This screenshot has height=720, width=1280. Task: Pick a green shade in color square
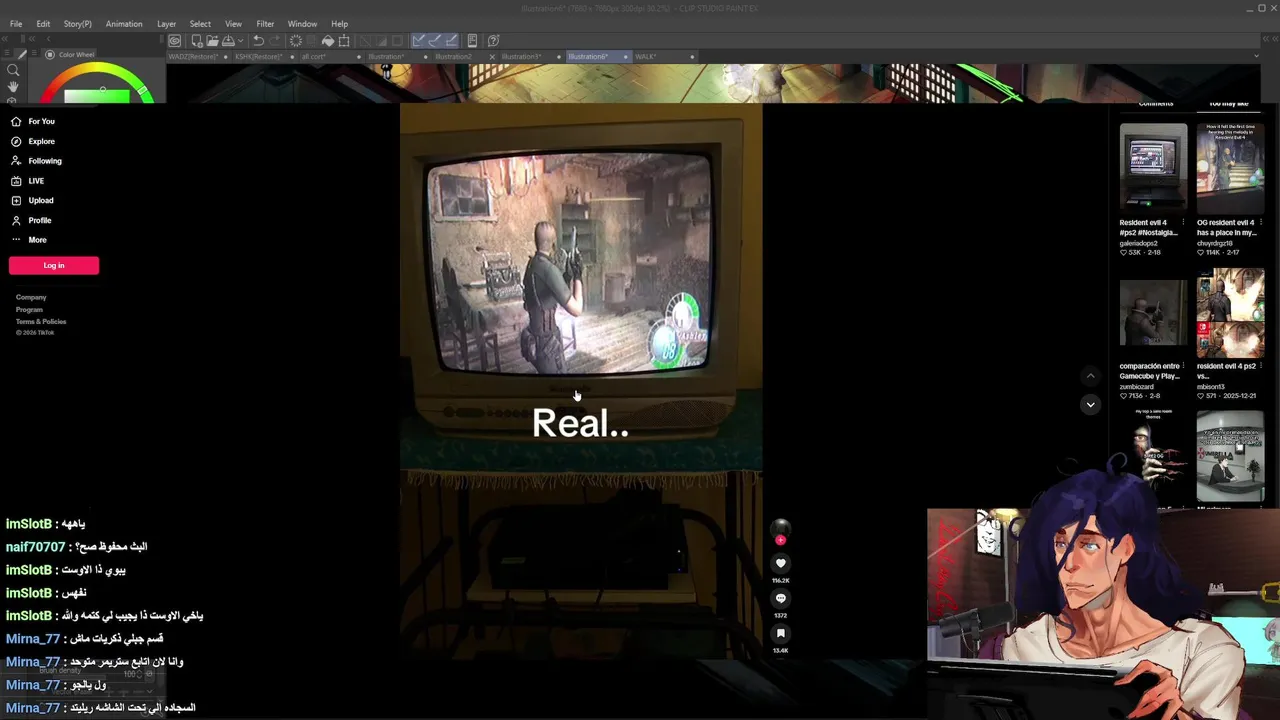97,96
